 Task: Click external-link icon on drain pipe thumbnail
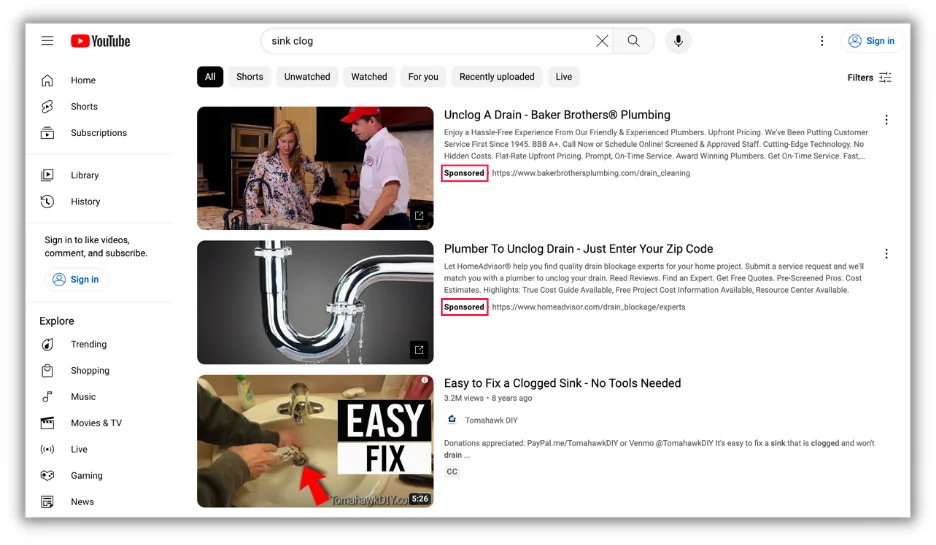(x=419, y=350)
